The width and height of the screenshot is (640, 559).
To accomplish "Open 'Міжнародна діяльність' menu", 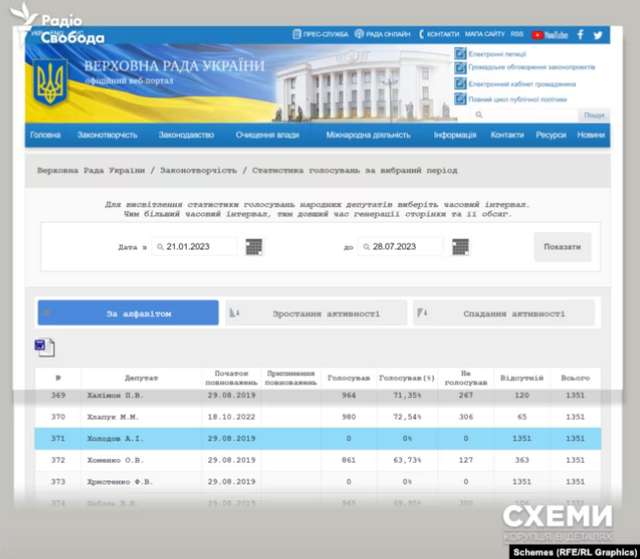I will [367, 135].
